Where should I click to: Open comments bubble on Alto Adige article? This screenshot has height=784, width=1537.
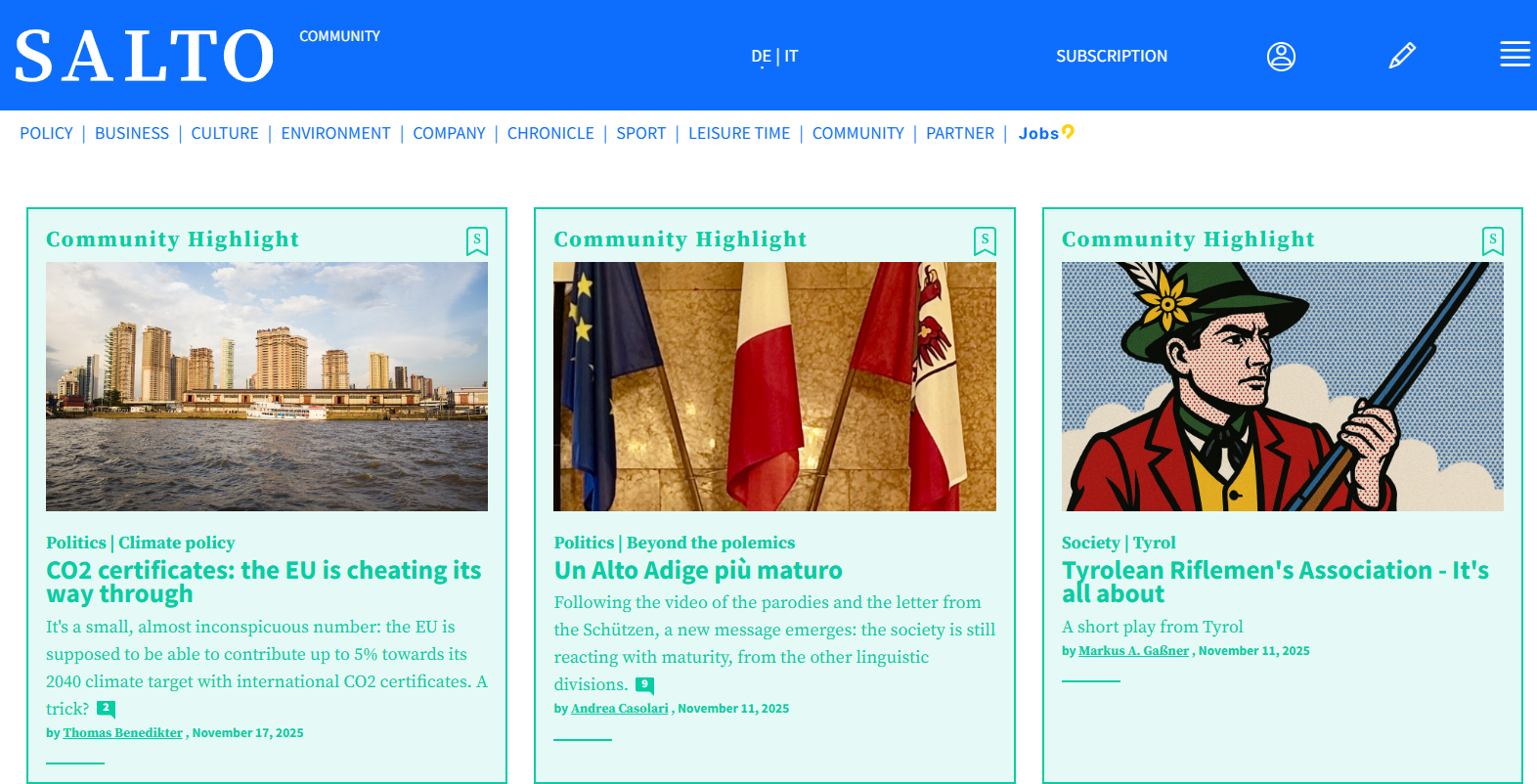point(644,685)
